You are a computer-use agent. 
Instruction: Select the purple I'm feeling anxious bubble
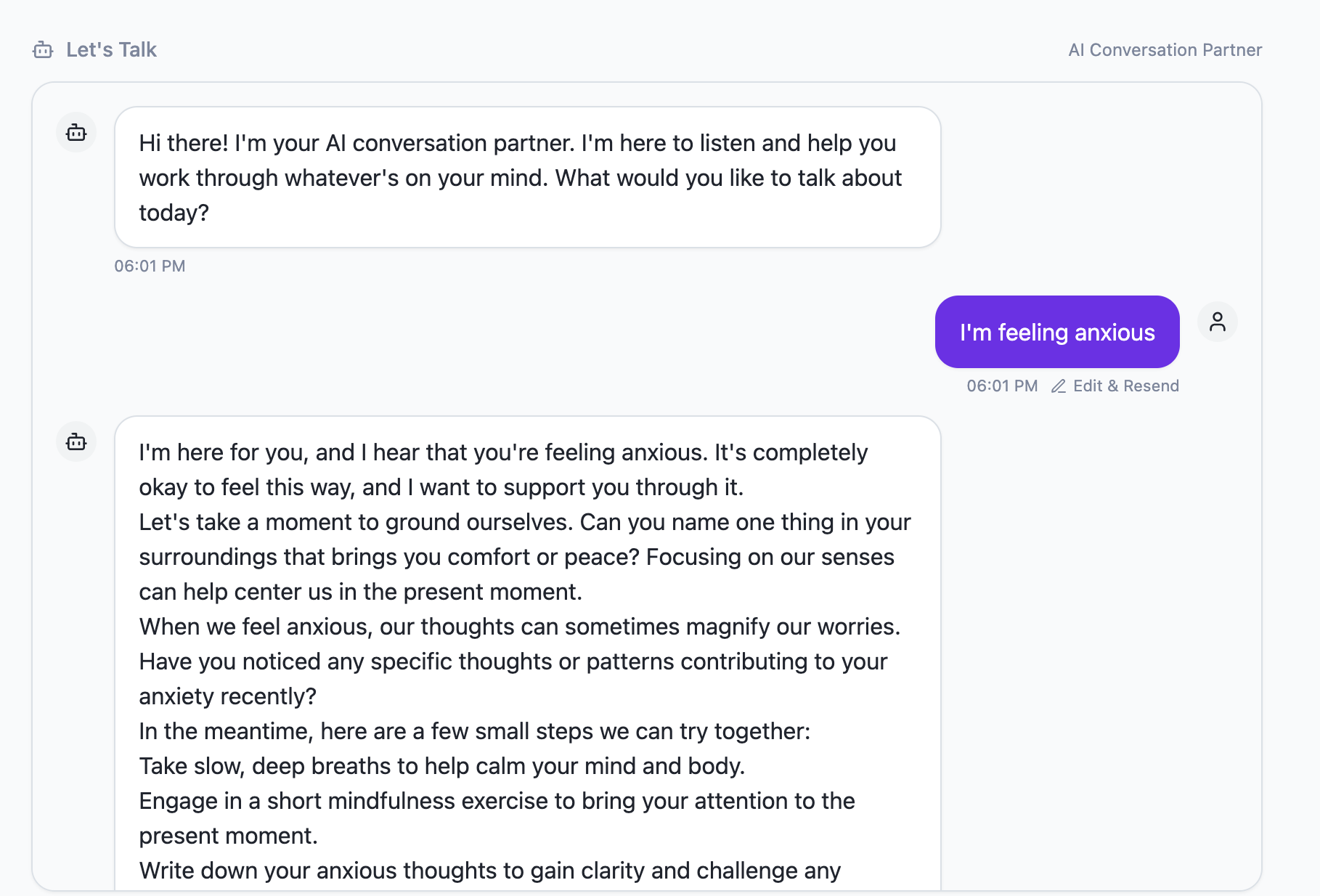tap(1056, 332)
